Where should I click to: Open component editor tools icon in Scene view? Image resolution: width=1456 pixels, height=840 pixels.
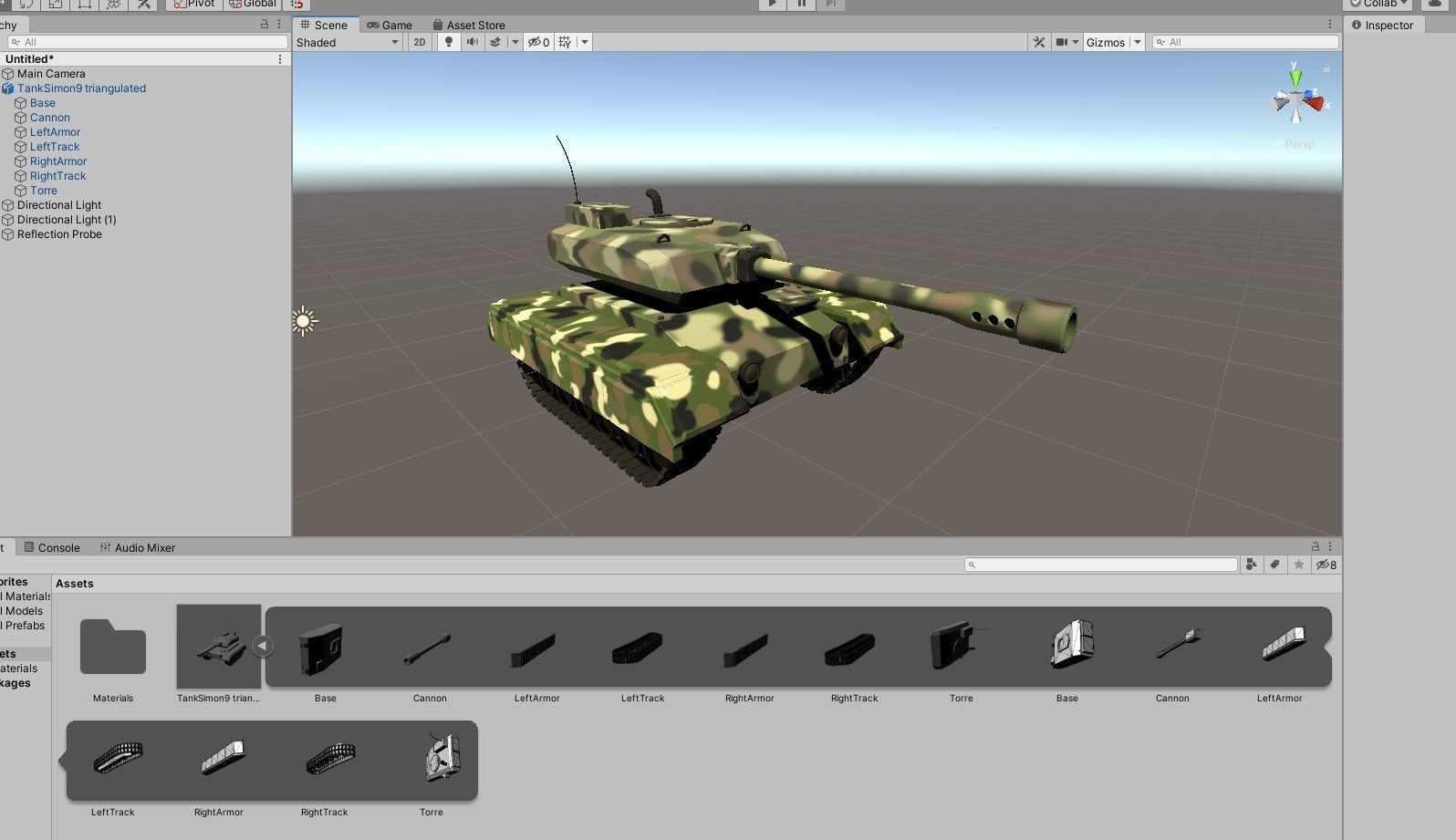(x=1039, y=42)
